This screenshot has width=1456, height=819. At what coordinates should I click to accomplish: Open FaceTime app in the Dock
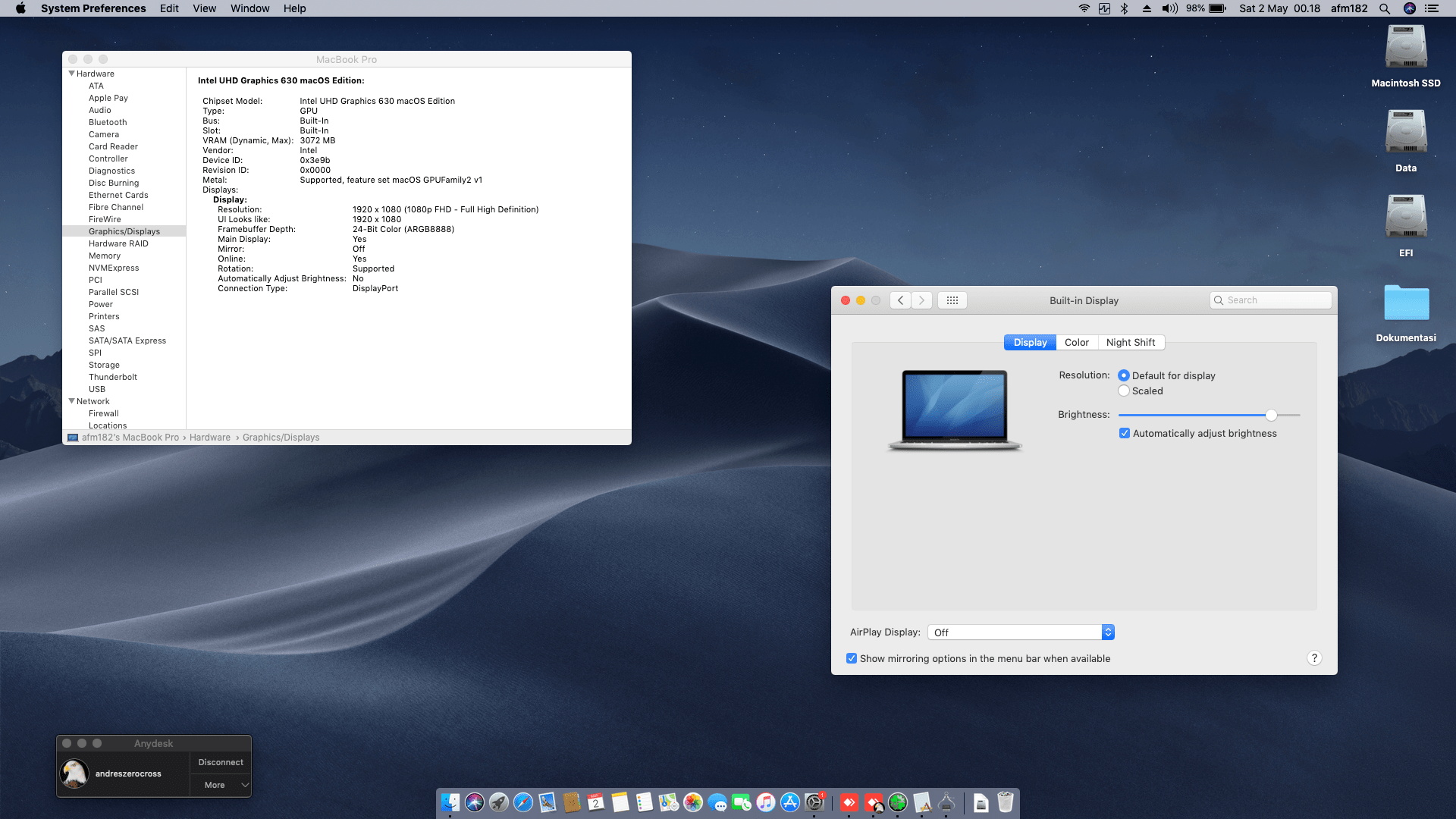[x=742, y=802]
